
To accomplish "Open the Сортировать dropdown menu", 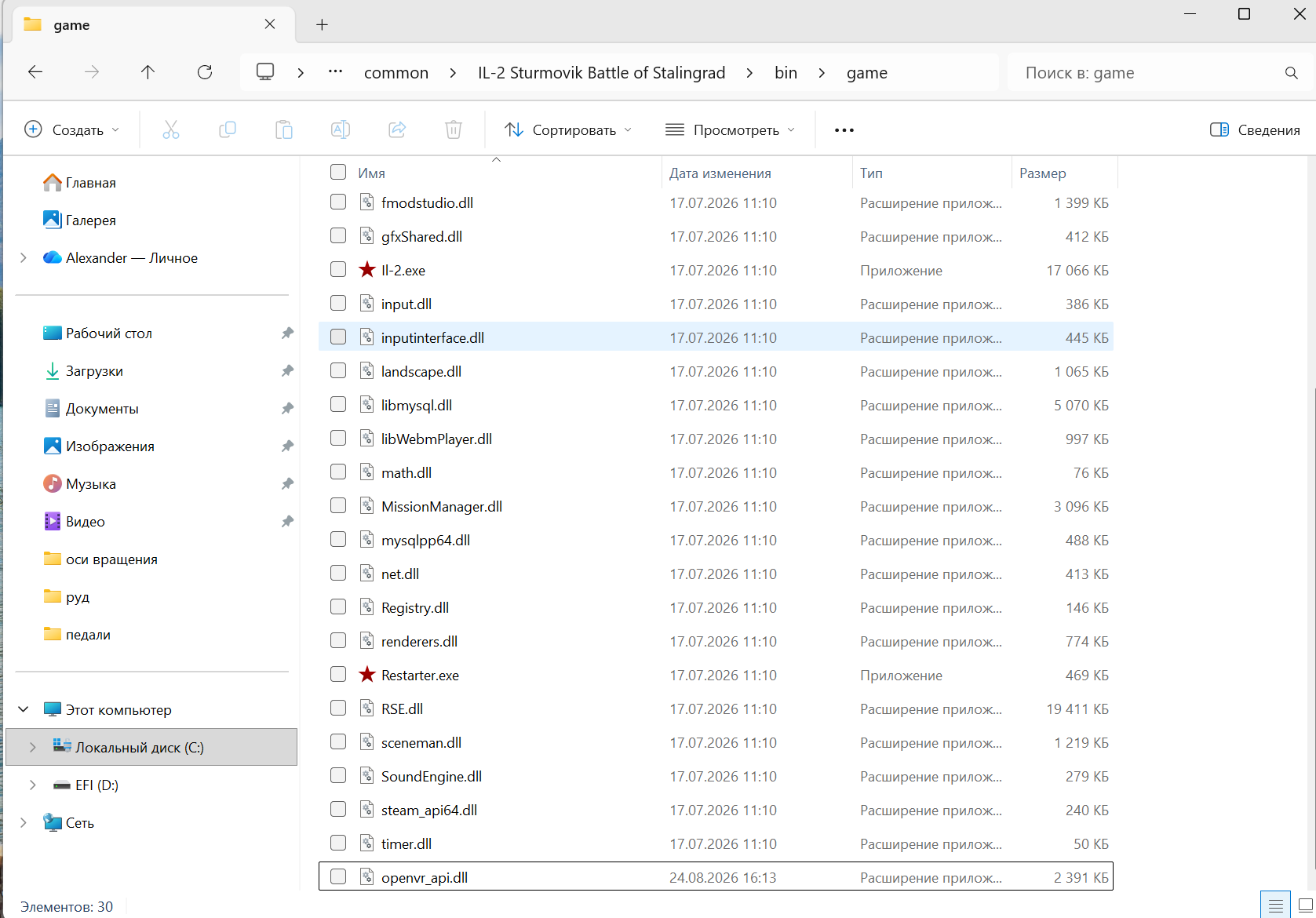I will pyautogui.click(x=568, y=129).
